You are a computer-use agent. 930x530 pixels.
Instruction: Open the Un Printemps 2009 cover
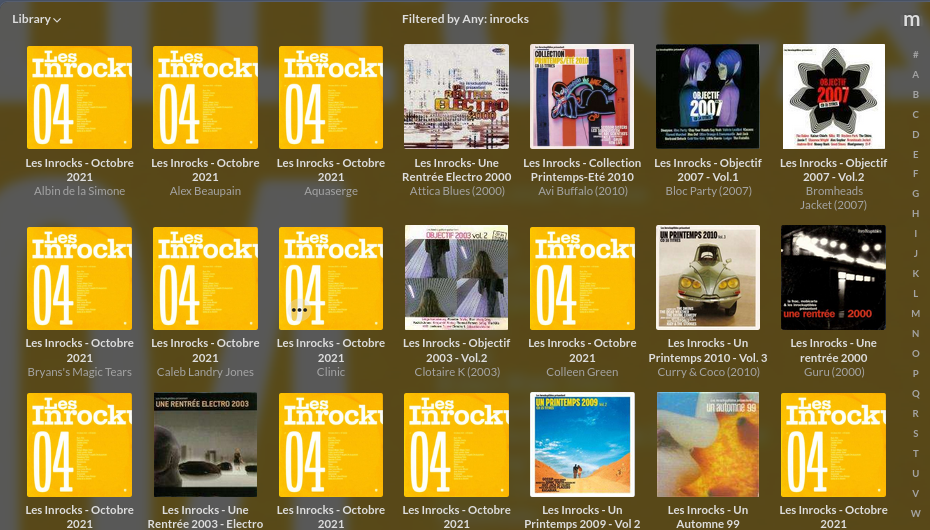coord(582,445)
